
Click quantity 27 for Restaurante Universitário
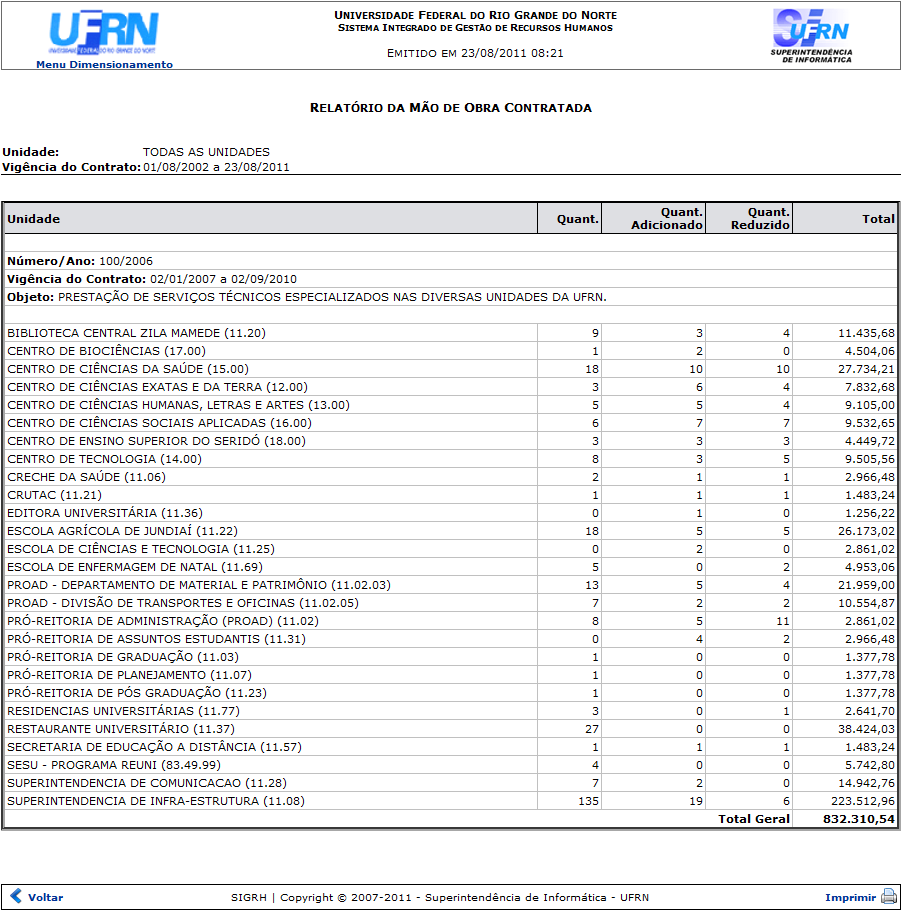tap(592, 729)
